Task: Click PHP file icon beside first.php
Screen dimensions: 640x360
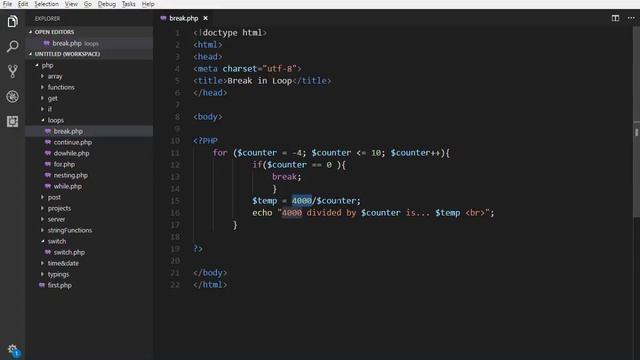Action: [x=42, y=285]
